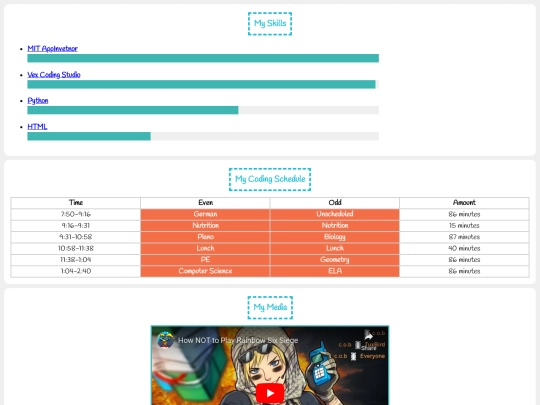The width and height of the screenshot is (540, 405).
Task: Click the Amount column header
Action: click(464, 202)
